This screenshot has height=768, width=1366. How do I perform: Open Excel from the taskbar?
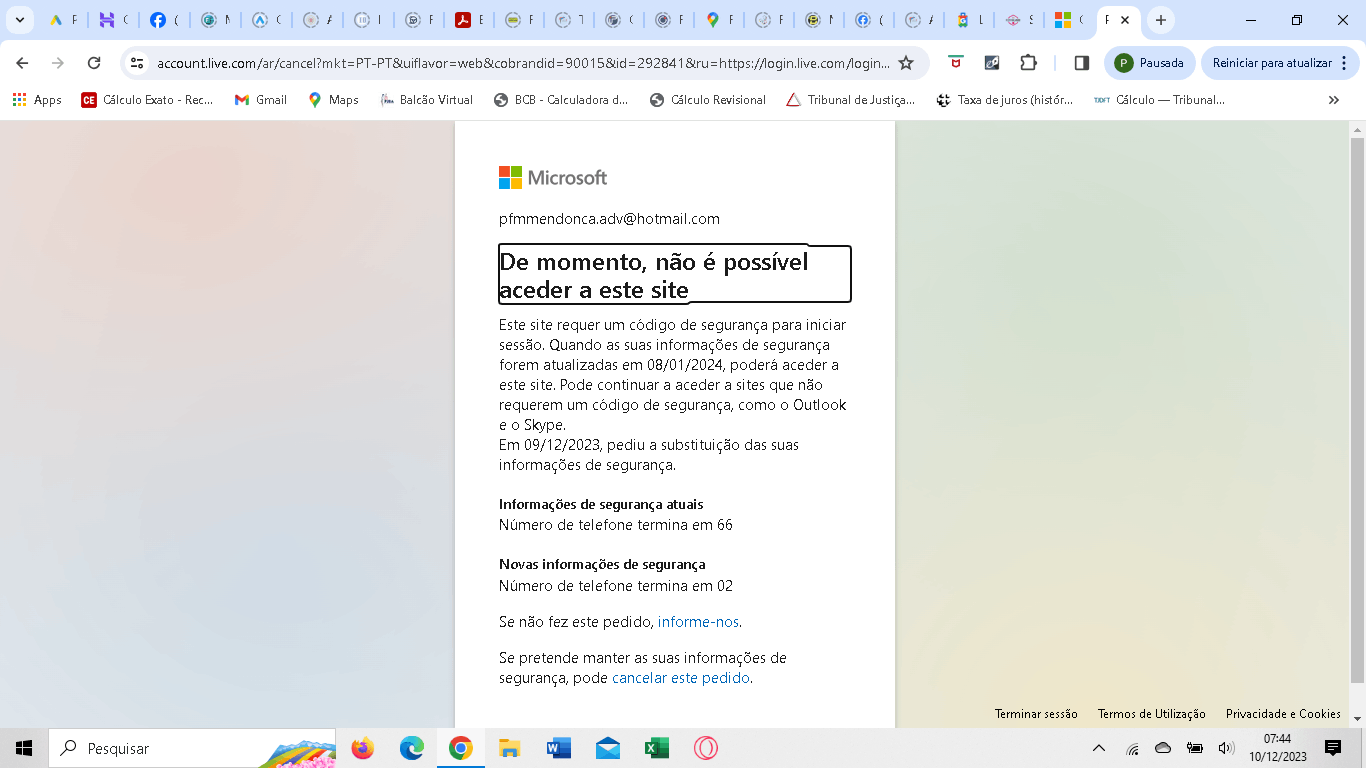click(x=657, y=748)
